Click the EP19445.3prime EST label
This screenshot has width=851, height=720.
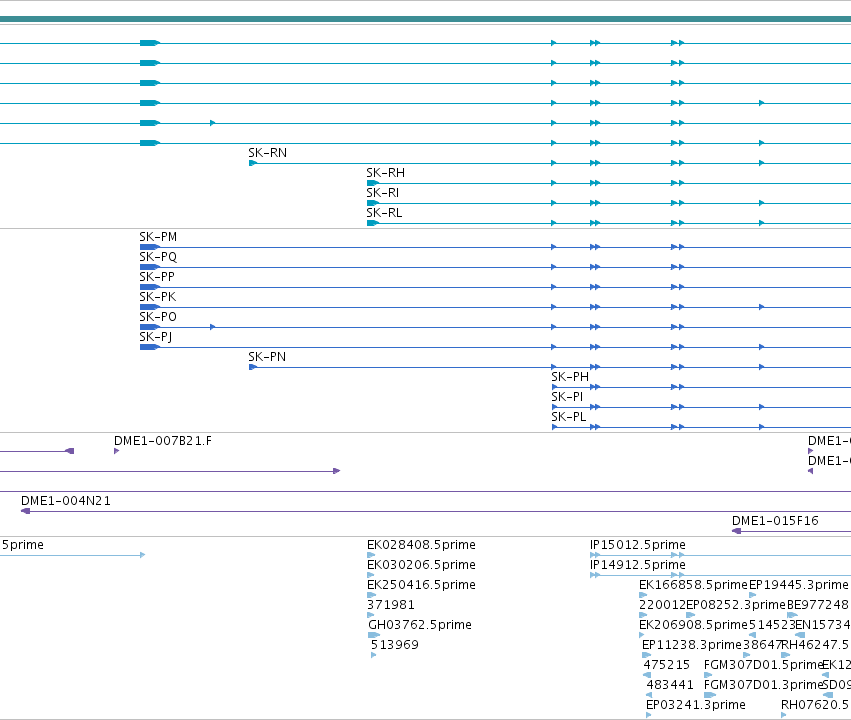click(x=798, y=585)
